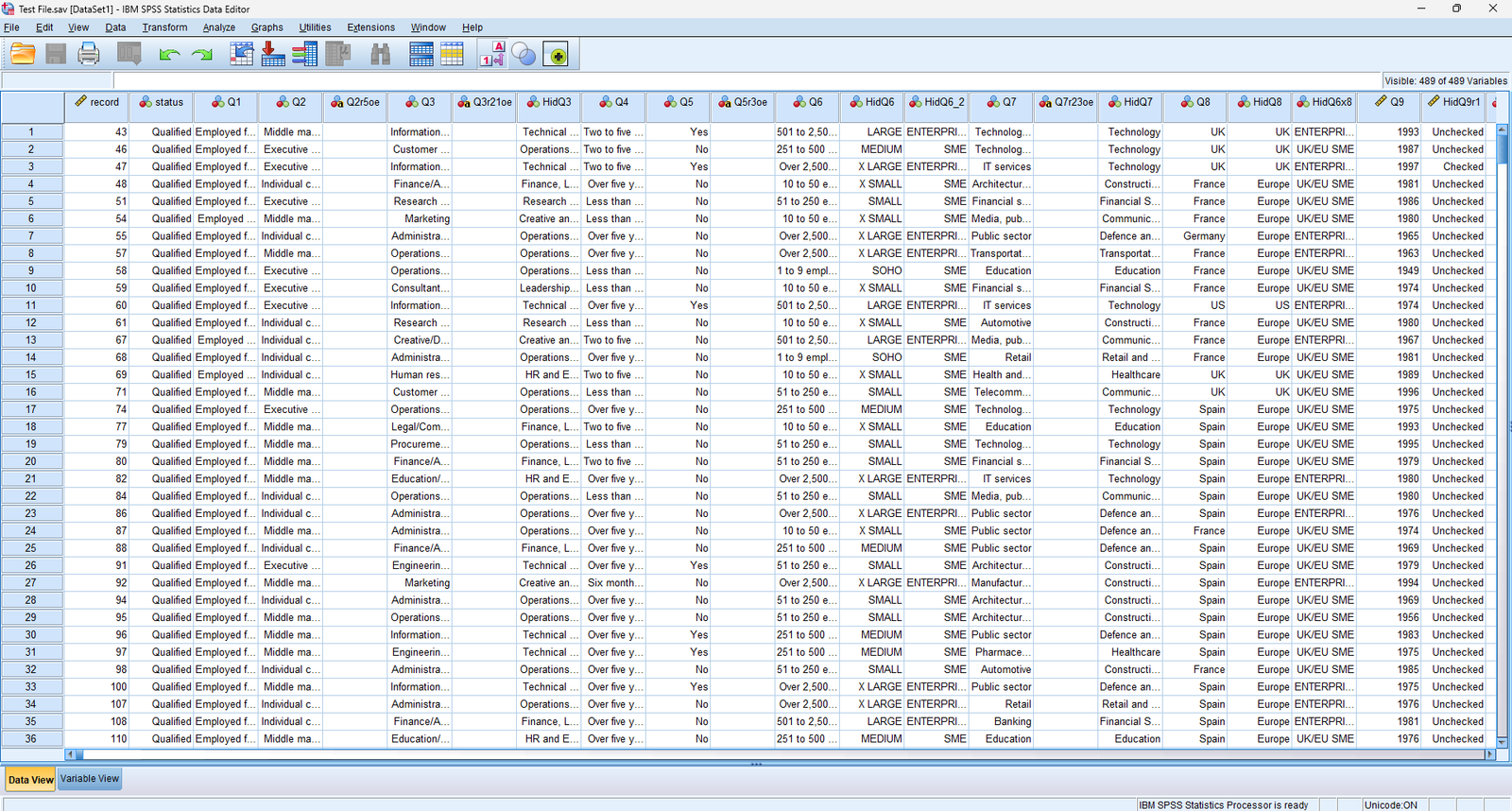Open the Analyze menu
This screenshot has height=811, width=1512.
(x=219, y=27)
